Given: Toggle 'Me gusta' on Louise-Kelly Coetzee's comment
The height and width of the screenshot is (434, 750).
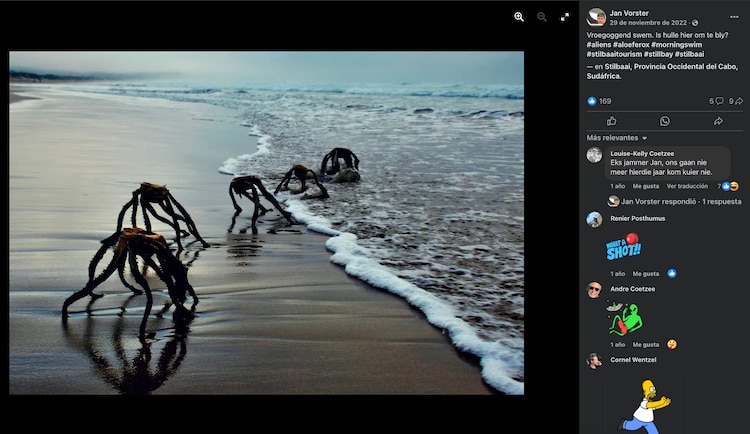Looking at the screenshot, I should 645,186.
